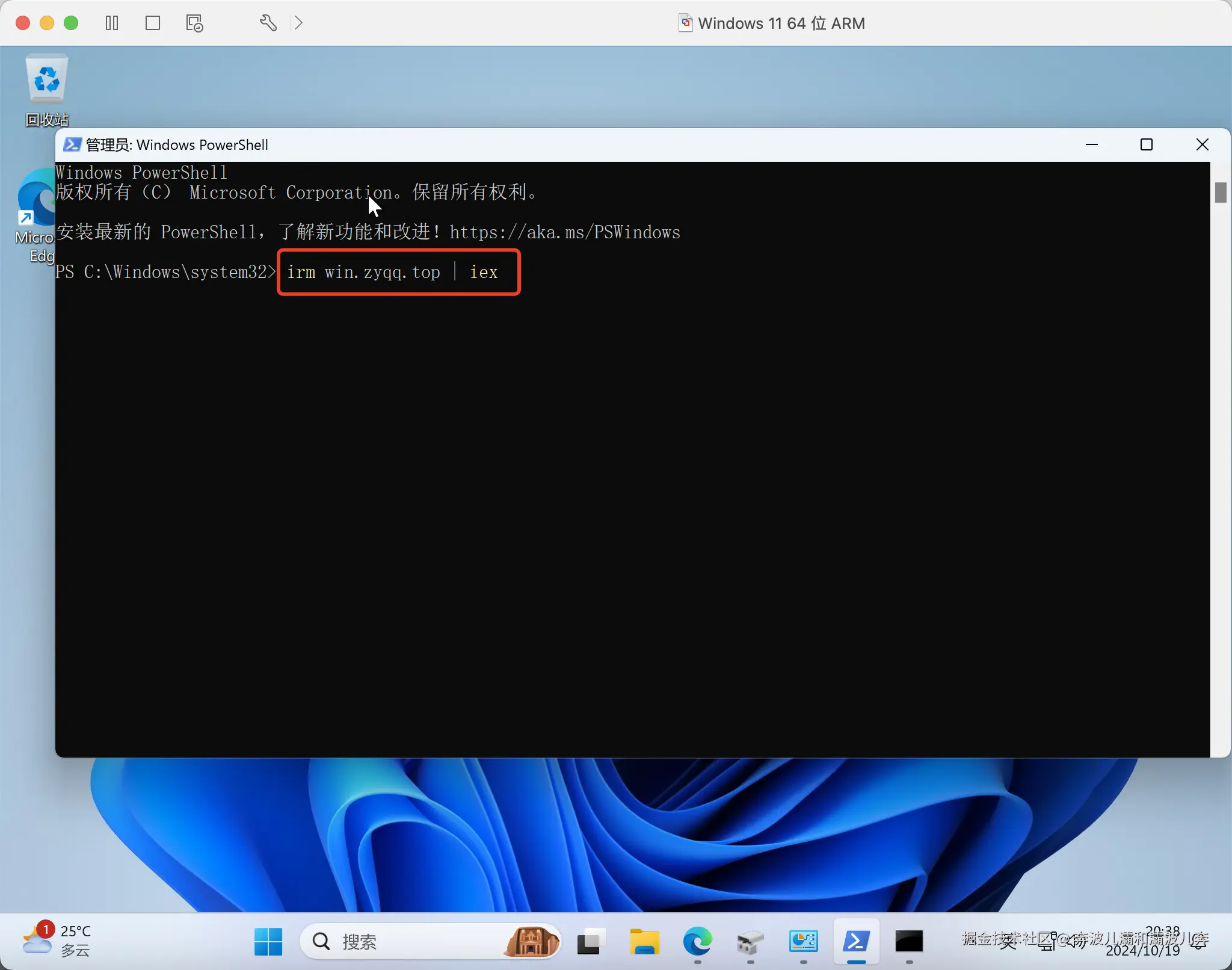Maximize the PowerShell window
The image size is (1232, 970).
tap(1147, 144)
